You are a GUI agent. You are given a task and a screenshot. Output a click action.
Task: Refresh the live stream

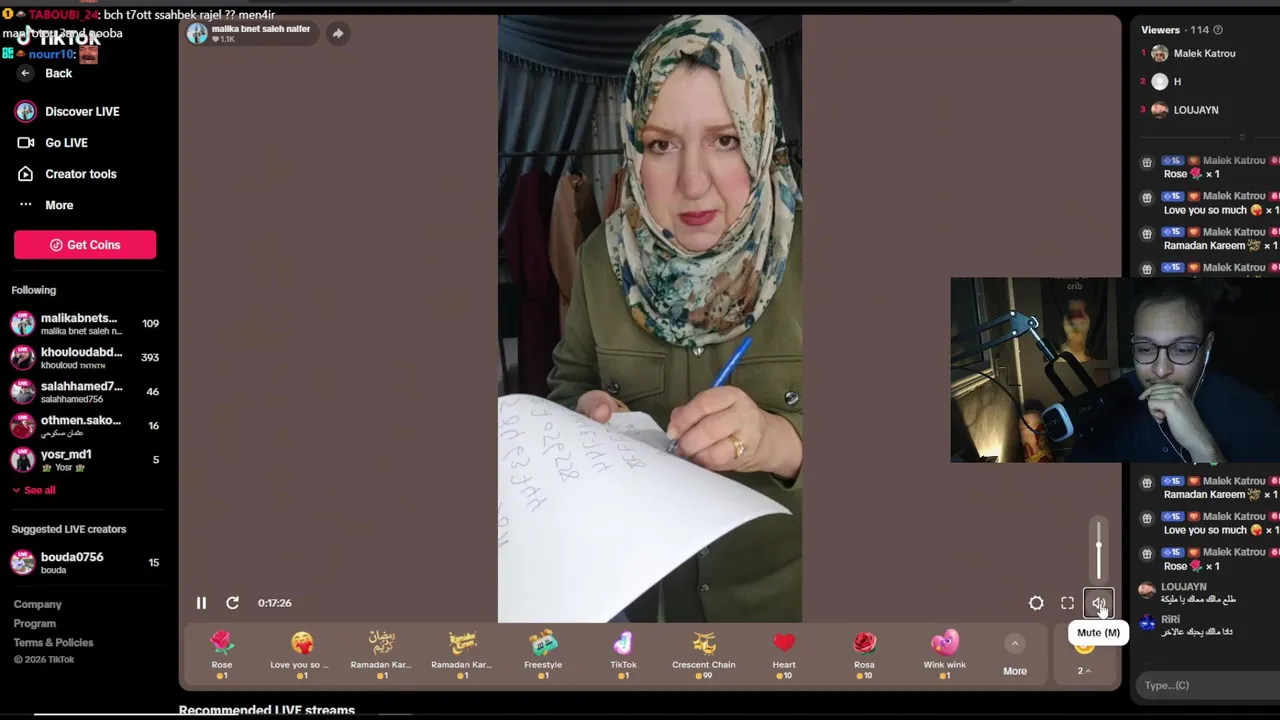click(232, 603)
